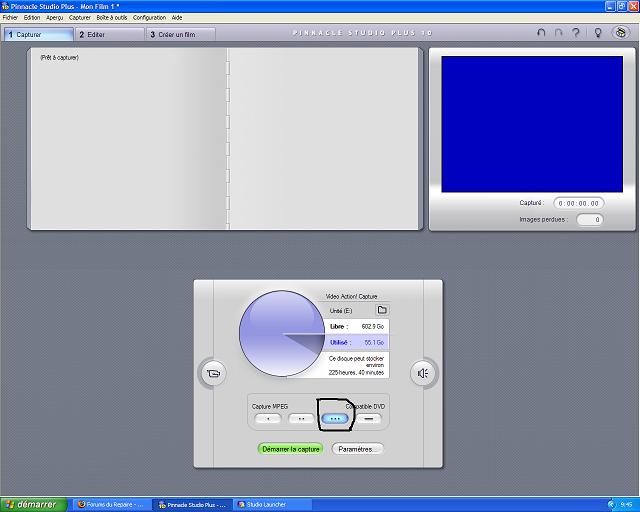Click the Images perdues counter field

[x=590, y=219]
